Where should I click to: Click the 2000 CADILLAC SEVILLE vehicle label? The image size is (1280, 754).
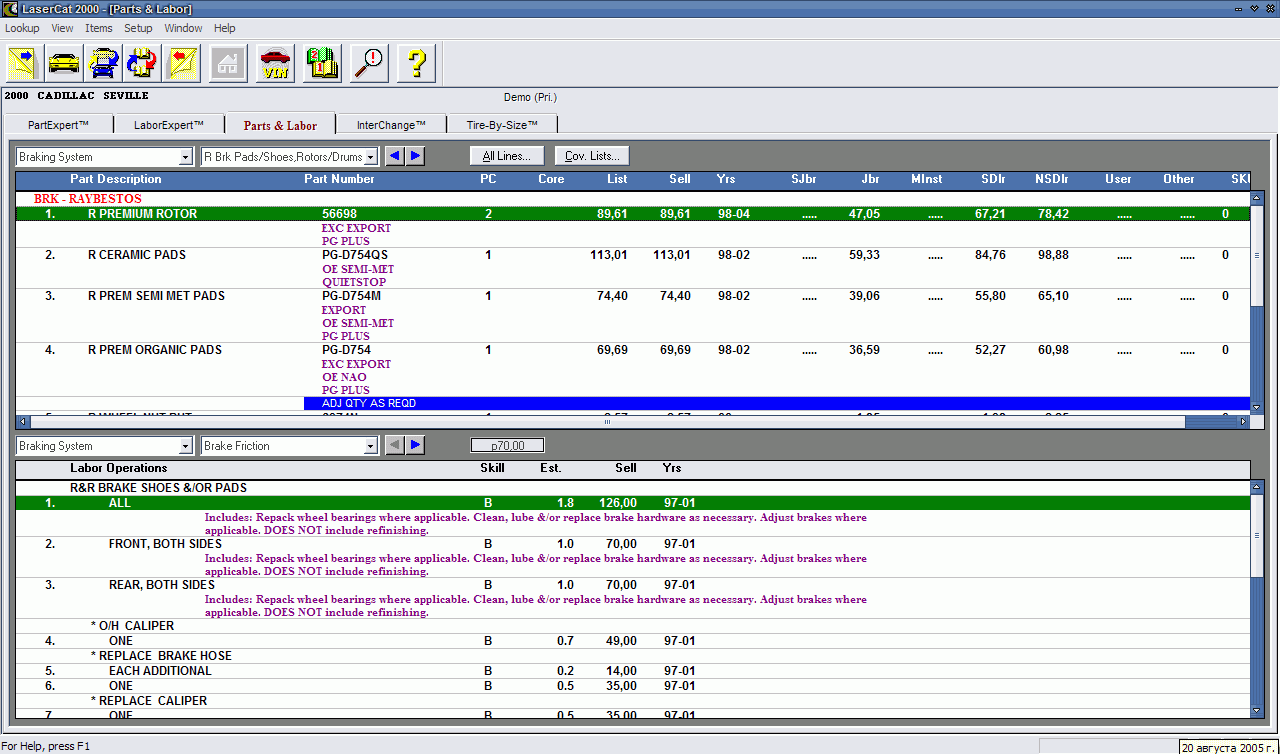pos(76,96)
